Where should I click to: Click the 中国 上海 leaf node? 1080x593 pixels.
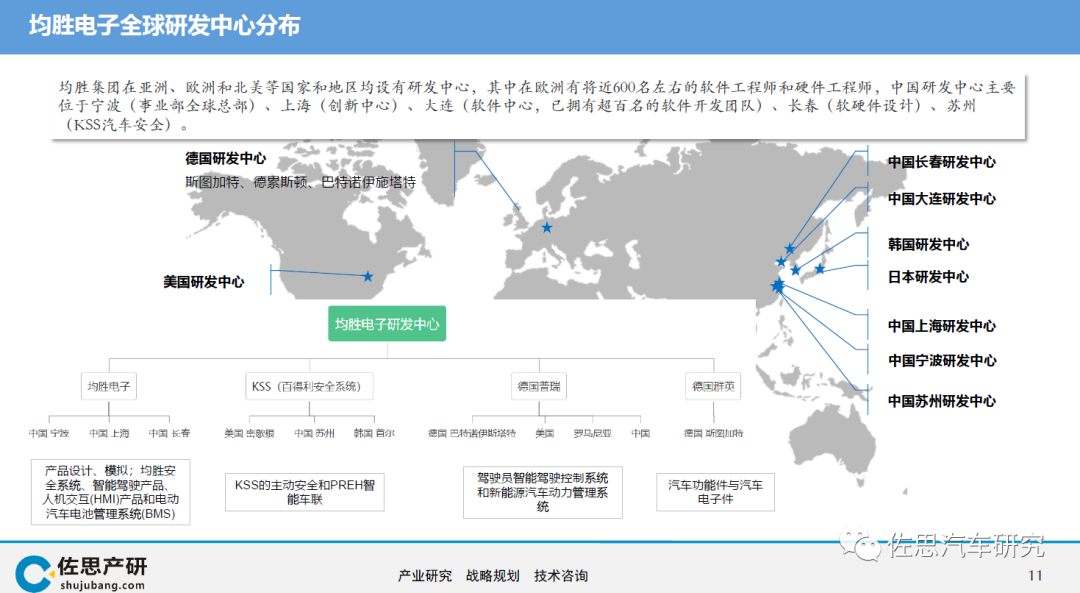109,433
